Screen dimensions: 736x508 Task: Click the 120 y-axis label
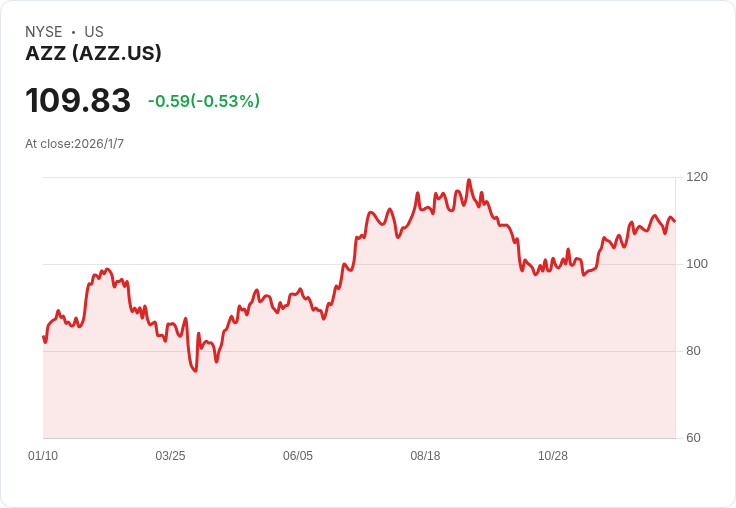click(697, 177)
